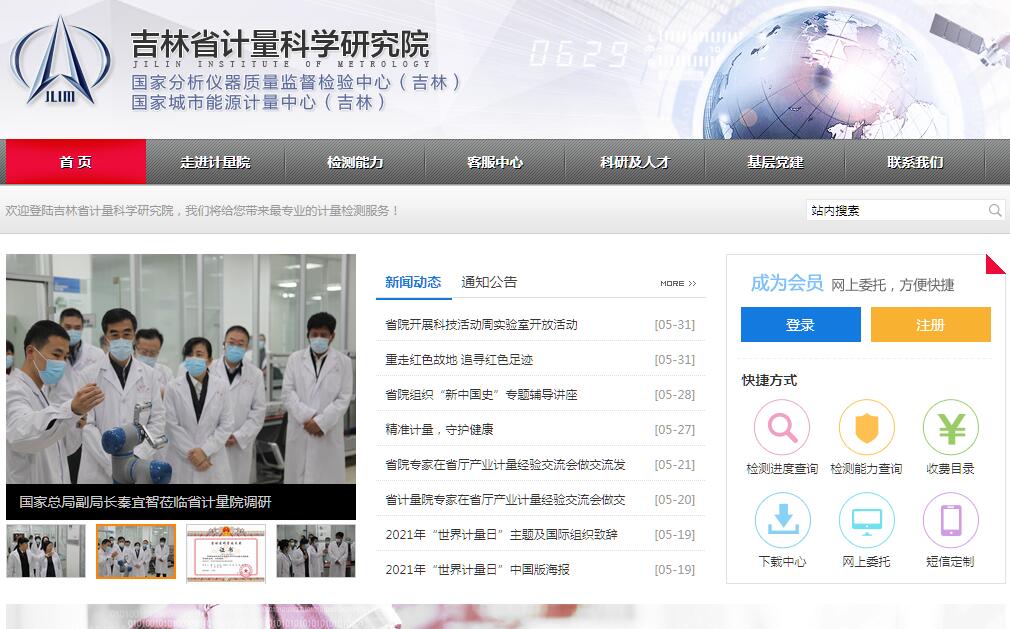The height and width of the screenshot is (629, 1010).
Task: Open the 下载中心 download icon
Action: 782,521
